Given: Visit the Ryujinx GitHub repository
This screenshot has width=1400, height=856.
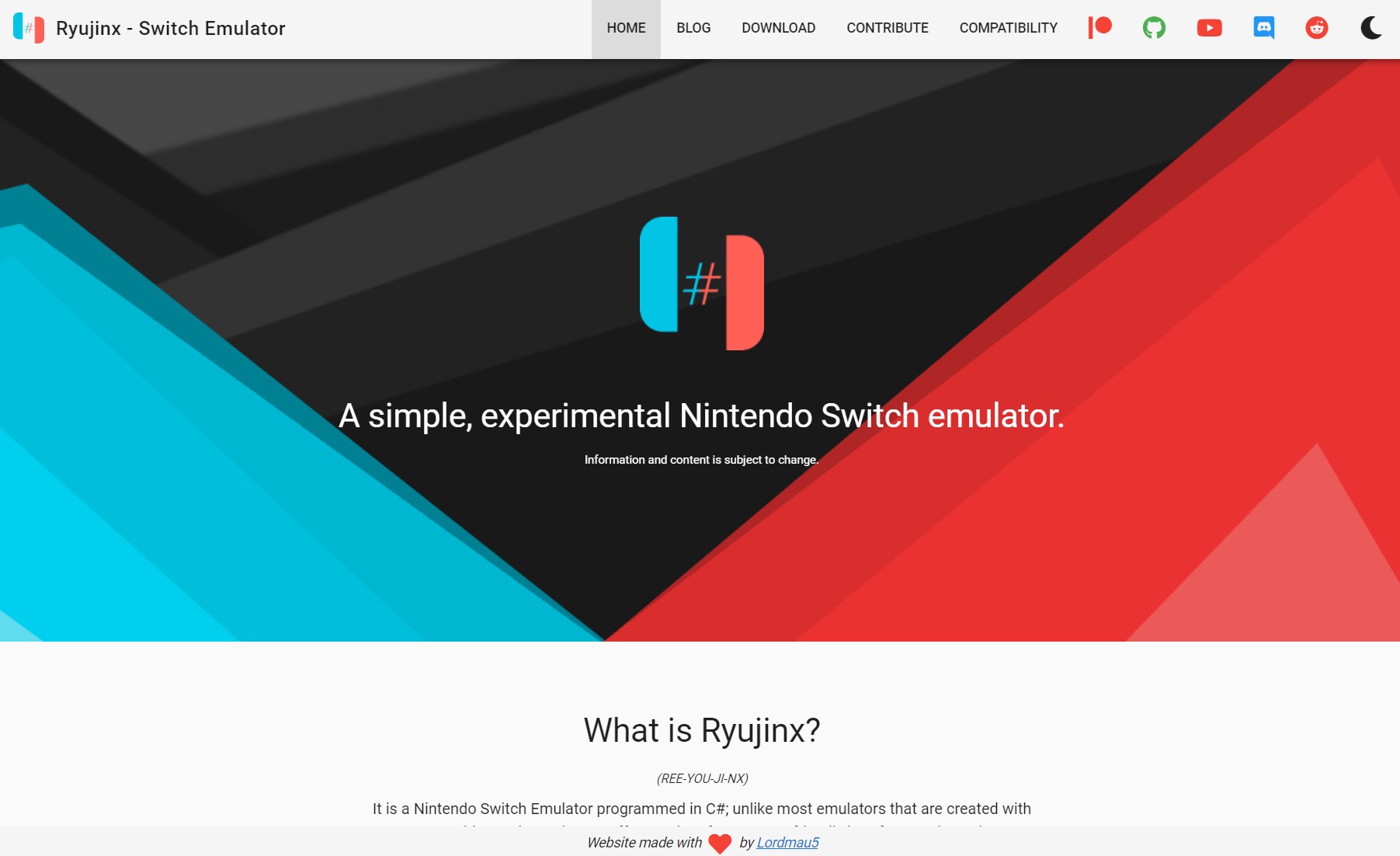Looking at the screenshot, I should [x=1154, y=27].
